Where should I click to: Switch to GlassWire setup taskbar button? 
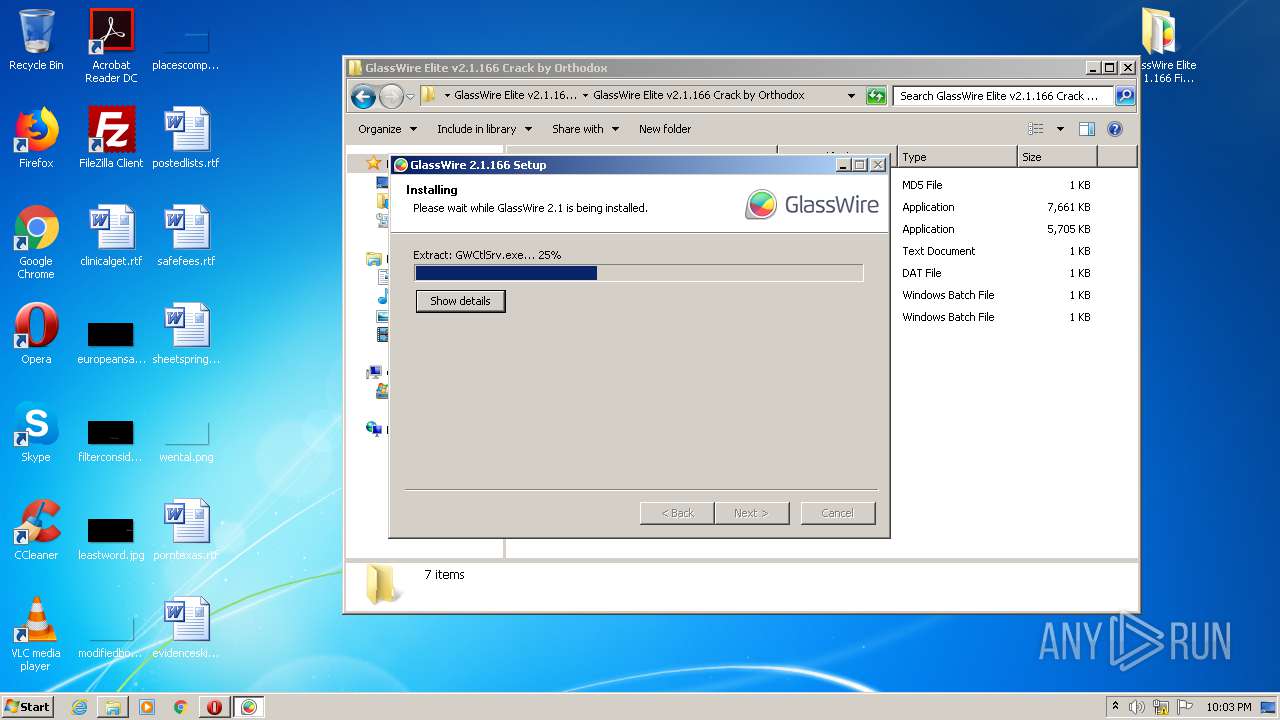[x=249, y=707]
